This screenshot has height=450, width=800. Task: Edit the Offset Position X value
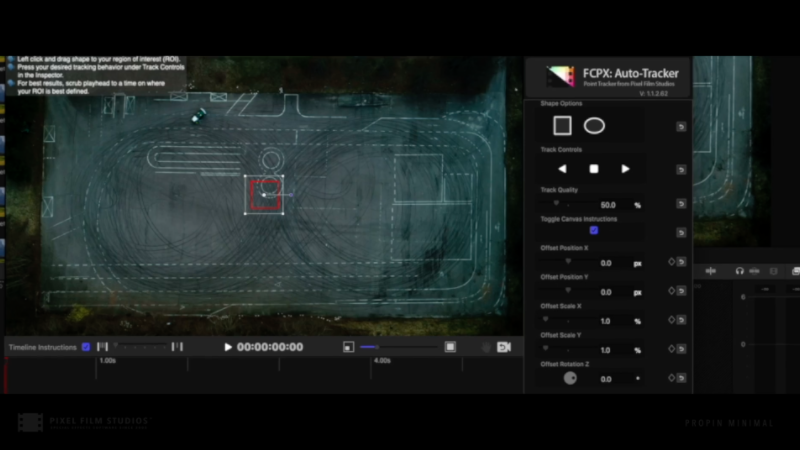(606, 263)
